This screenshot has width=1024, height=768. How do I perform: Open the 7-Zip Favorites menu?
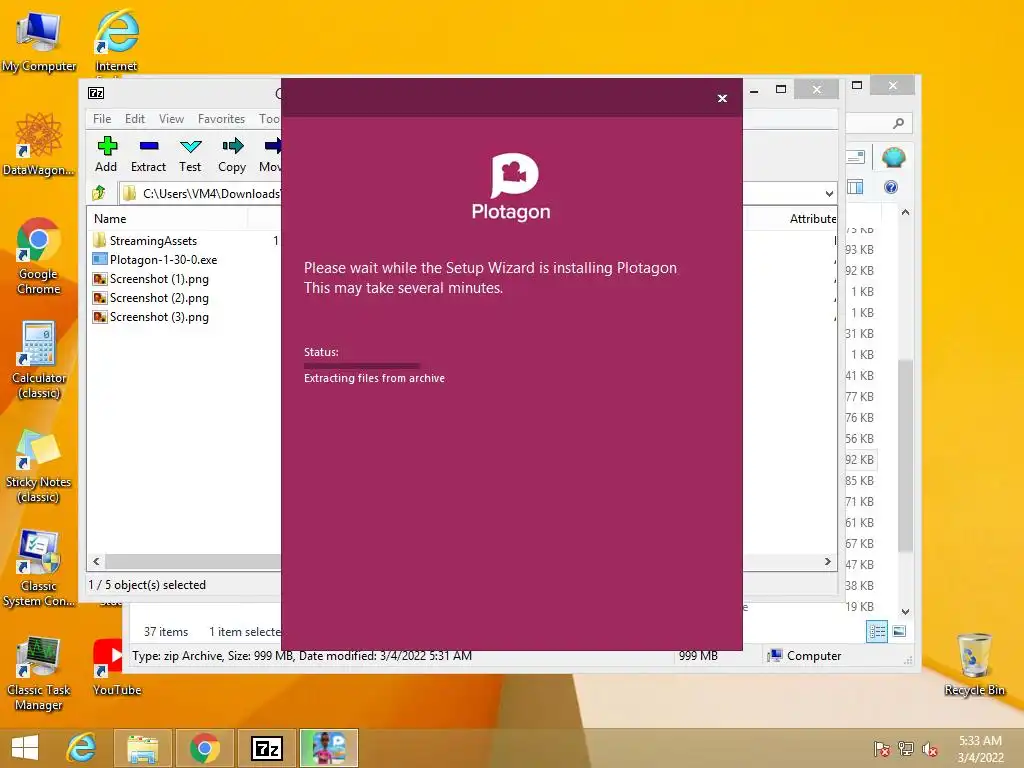click(221, 119)
